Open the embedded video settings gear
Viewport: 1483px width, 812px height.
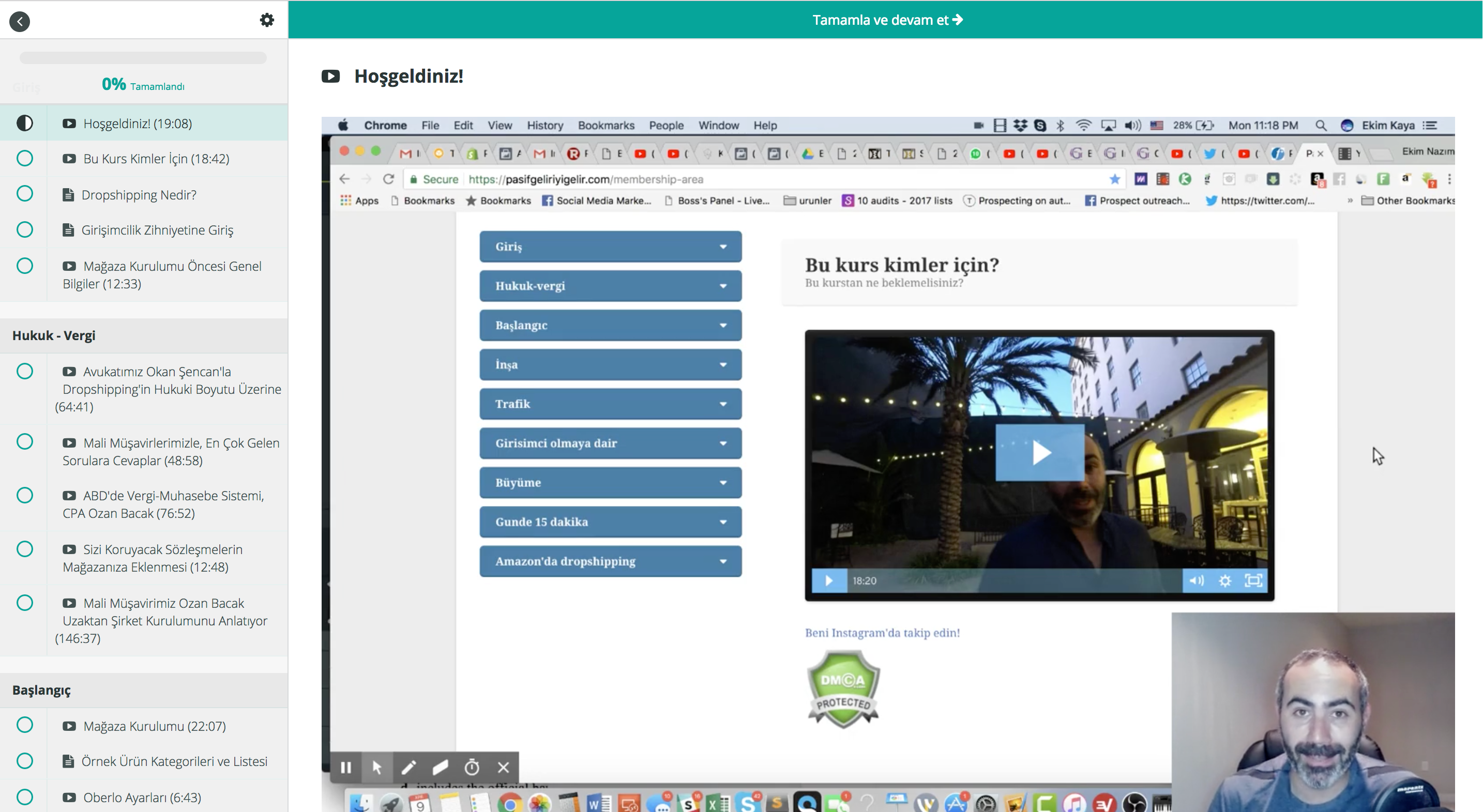coord(1225,580)
